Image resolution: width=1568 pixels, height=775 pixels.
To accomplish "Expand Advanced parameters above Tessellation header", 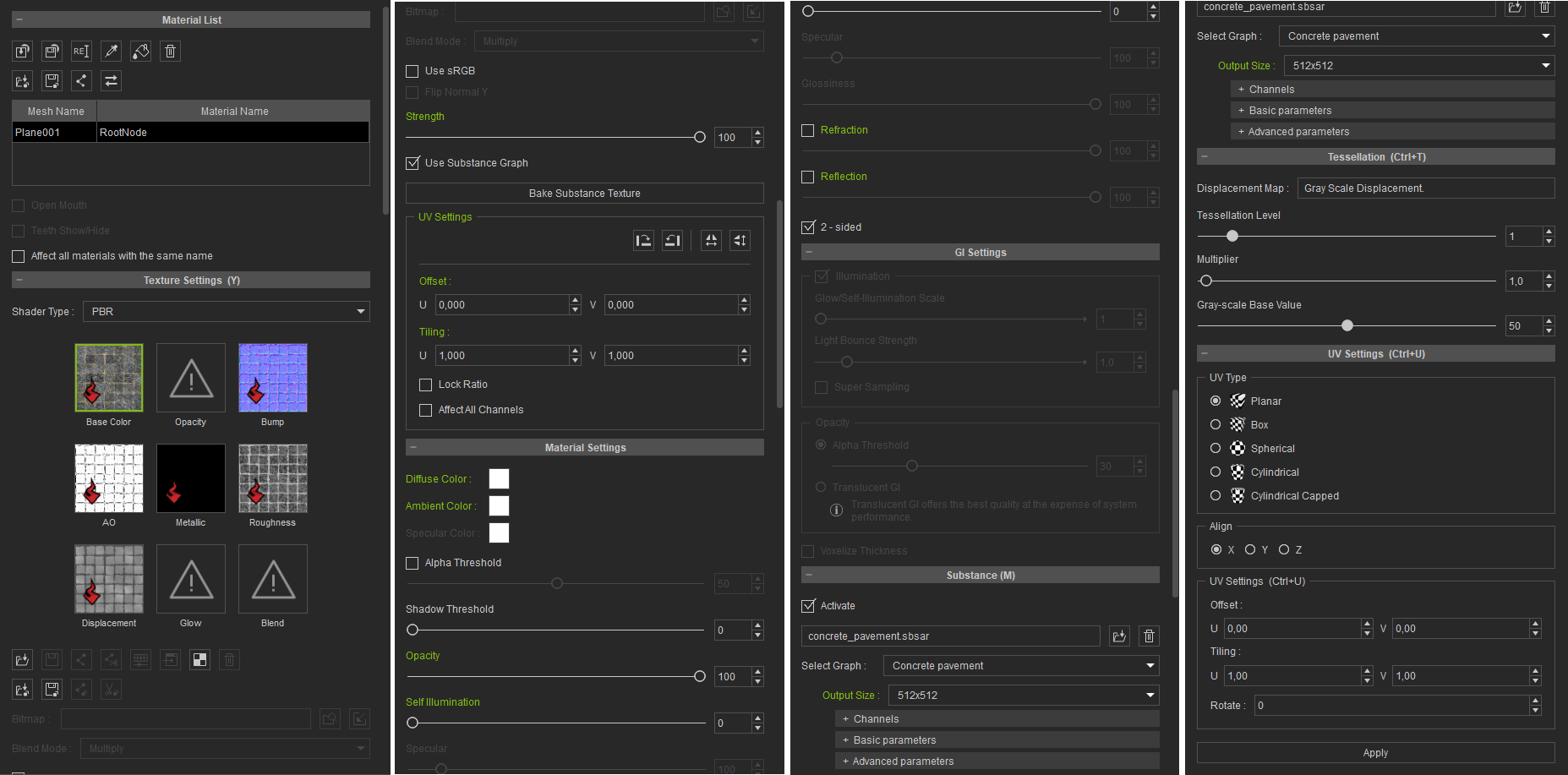I will (x=1393, y=131).
